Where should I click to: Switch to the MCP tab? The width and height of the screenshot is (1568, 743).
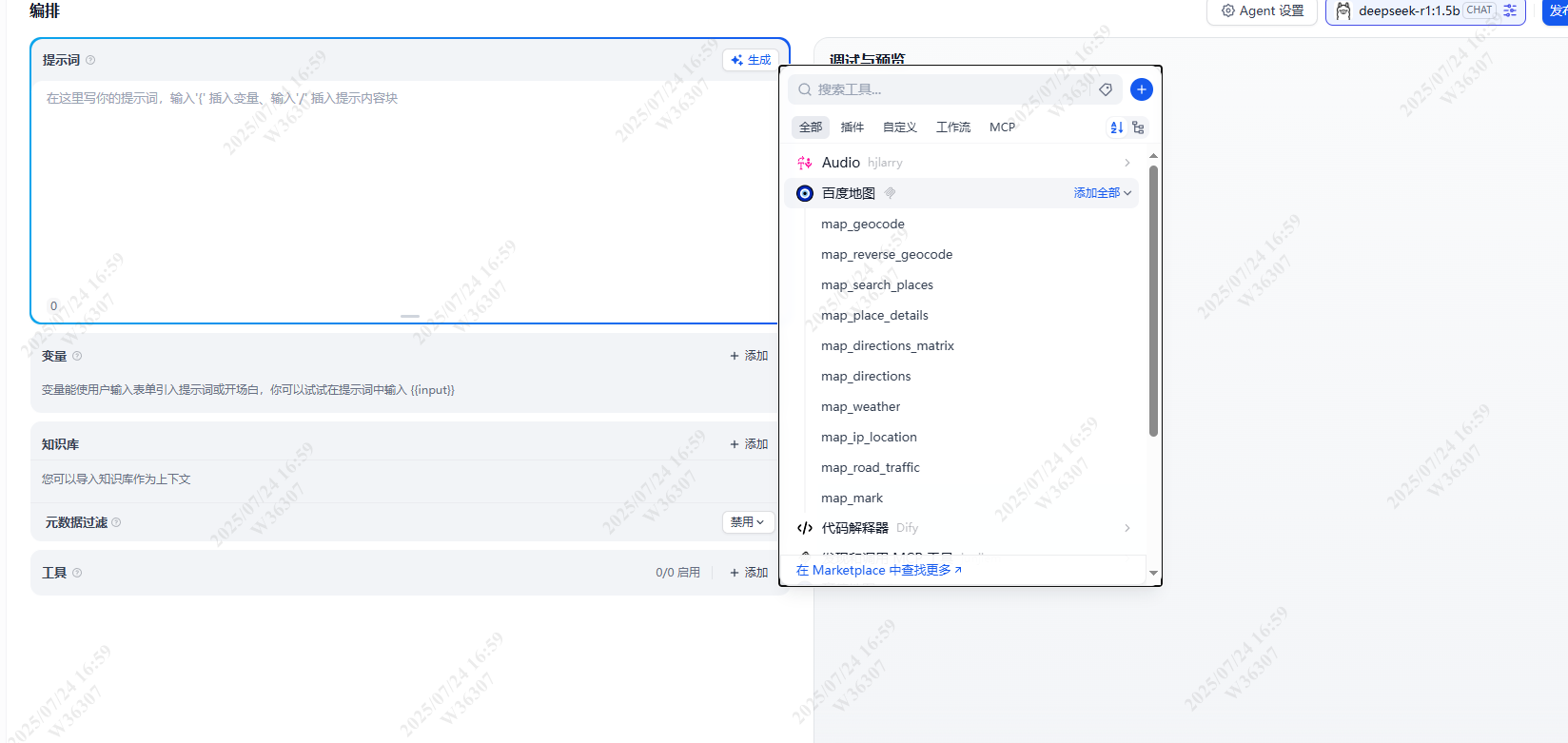pyautogui.click(x=1002, y=127)
